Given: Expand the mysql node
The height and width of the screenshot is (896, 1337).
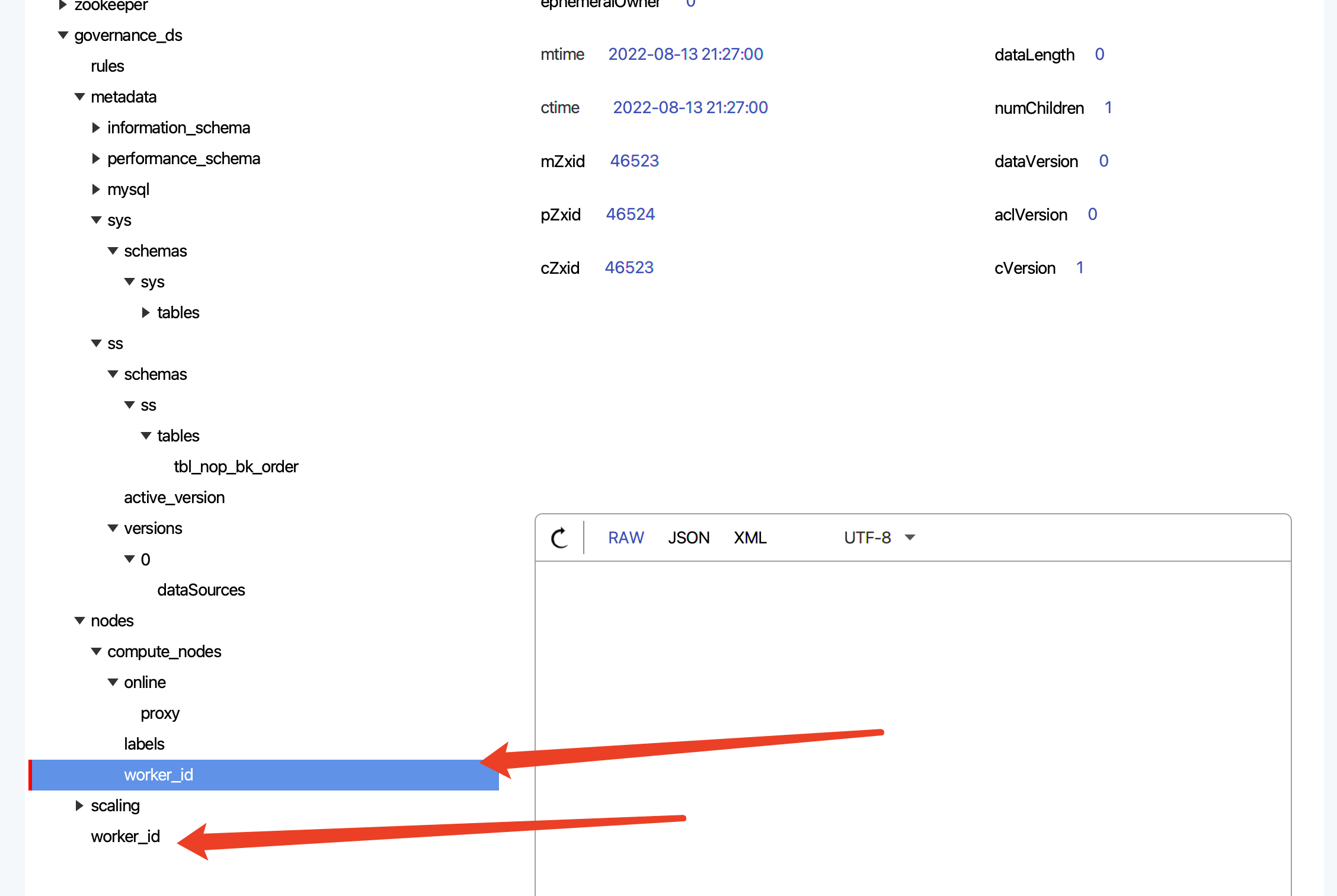Looking at the screenshot, I should [96, 189].
